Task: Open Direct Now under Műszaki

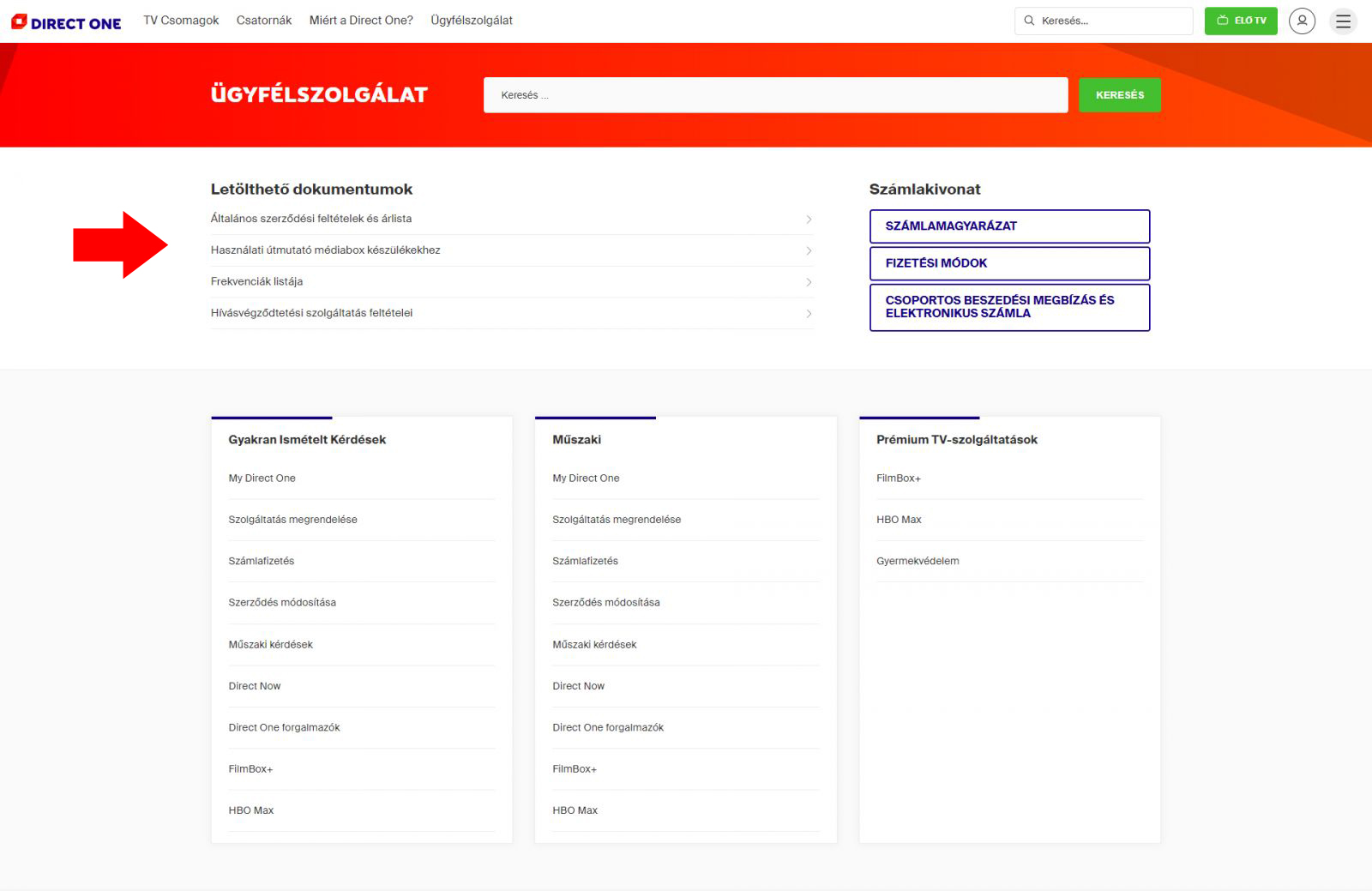Action: point(579,686)
